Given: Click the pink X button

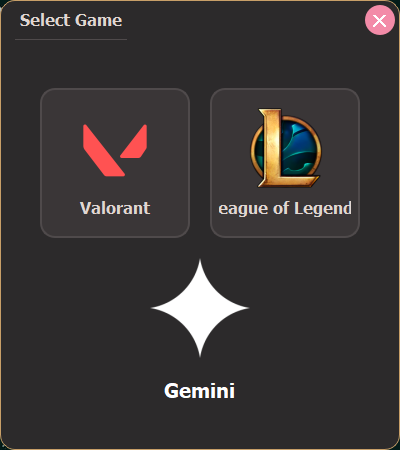Looking at the screenshot, I should pos(380,20).
